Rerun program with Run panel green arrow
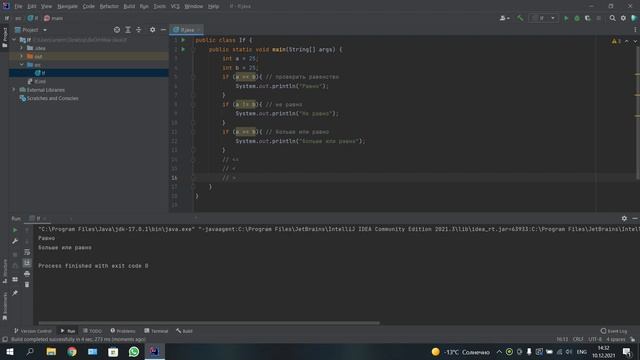Image resolution: width=640 pixels, height=360 pixels. click(x=15, y=230)
